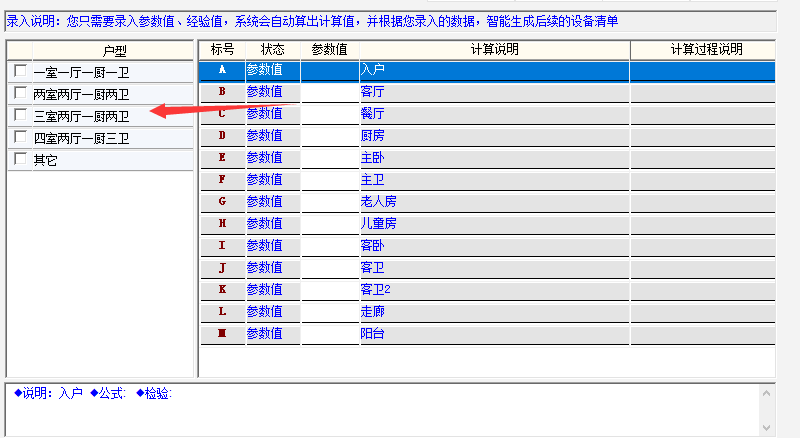Check the 一室一厅一厨一卫 checkbox

click(20, 70)
